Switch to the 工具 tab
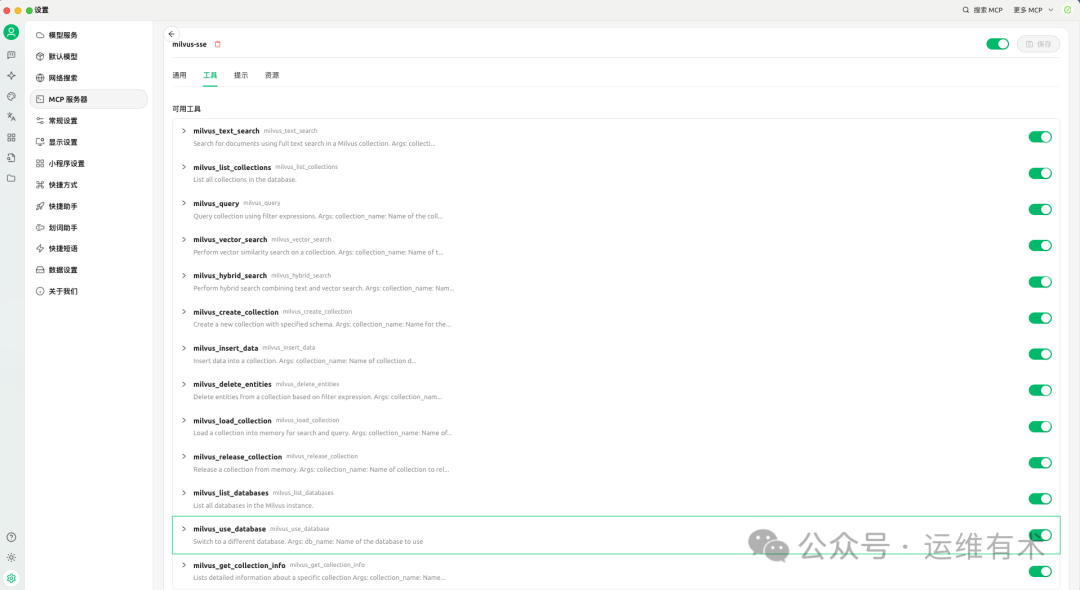Screen dimensions: 1080x590 pos(210,75)
